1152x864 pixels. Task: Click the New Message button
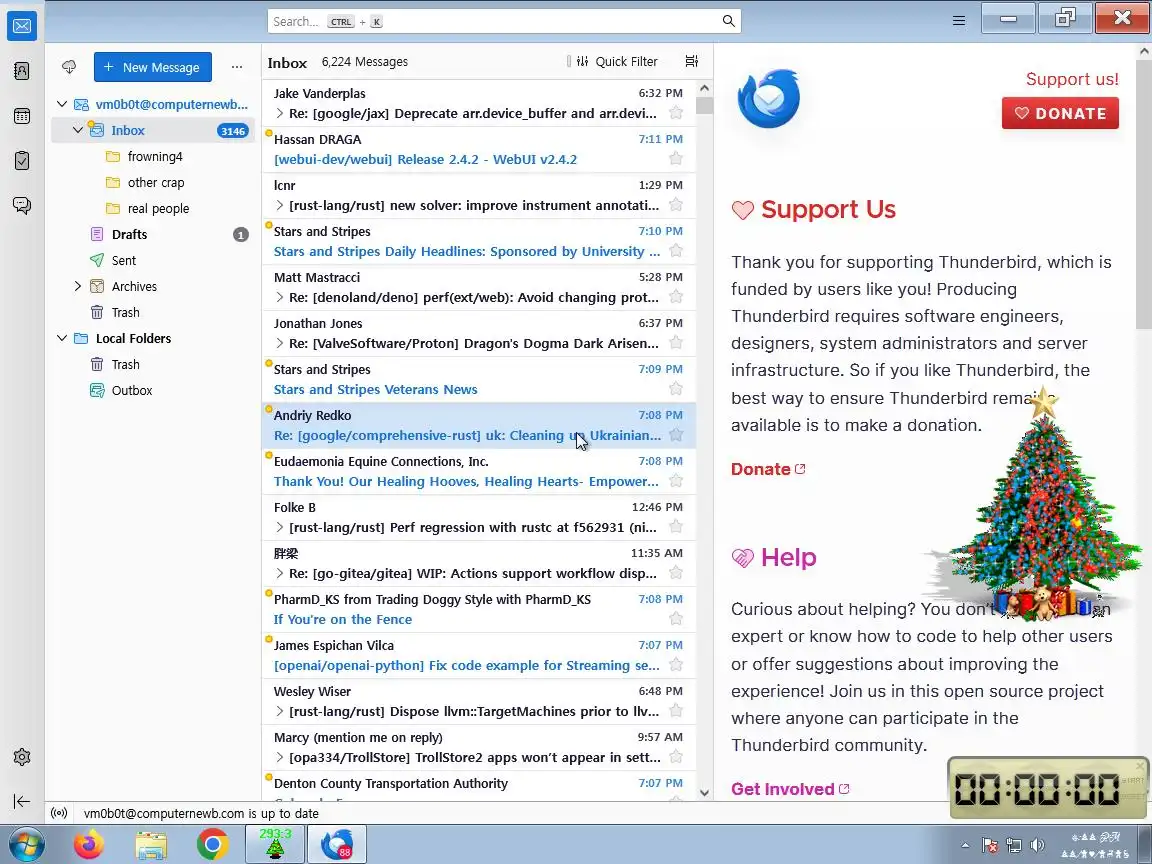(x=153, y=67)
